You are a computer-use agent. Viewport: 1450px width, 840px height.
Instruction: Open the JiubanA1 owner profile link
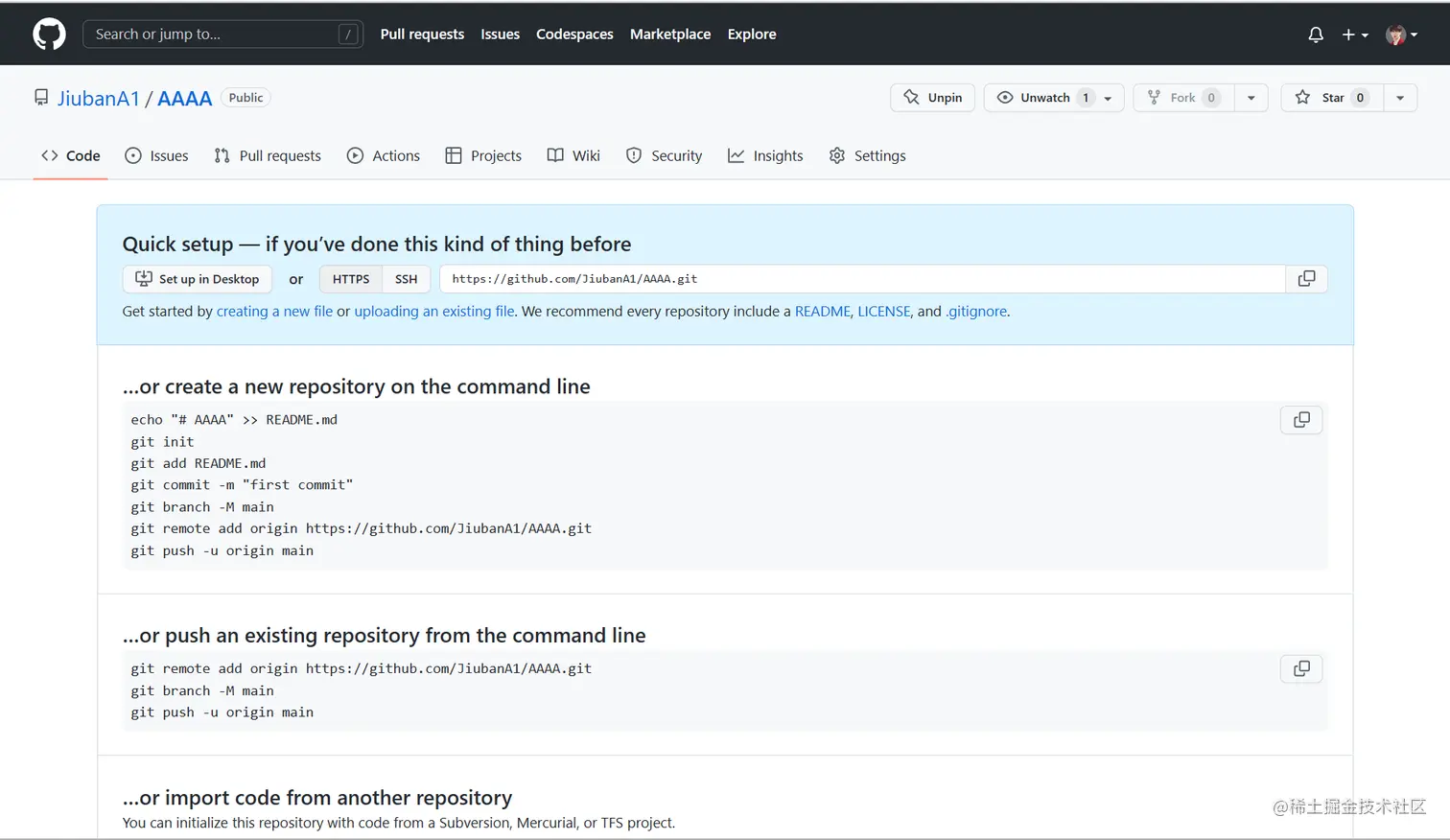99,98
